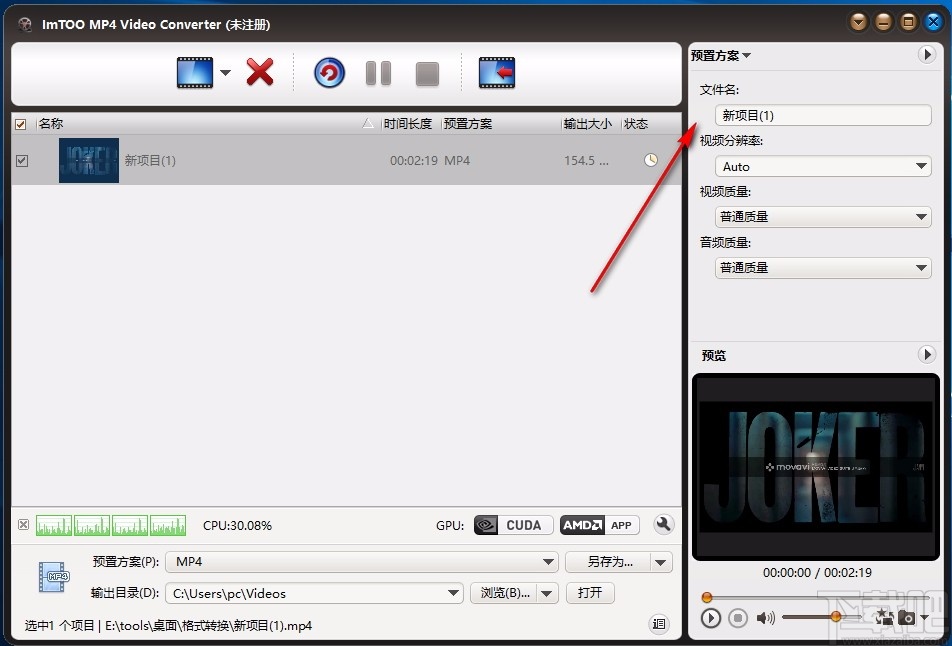The image size is (952, 646).
Task: Toggle the select-all checkbox in list header
Action: [21, 124]
